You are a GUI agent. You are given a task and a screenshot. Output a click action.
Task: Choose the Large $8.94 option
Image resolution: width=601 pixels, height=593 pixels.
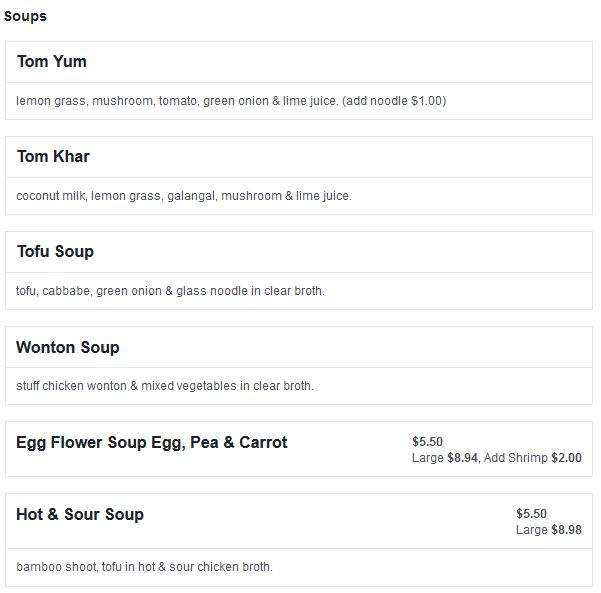[445, 458]
